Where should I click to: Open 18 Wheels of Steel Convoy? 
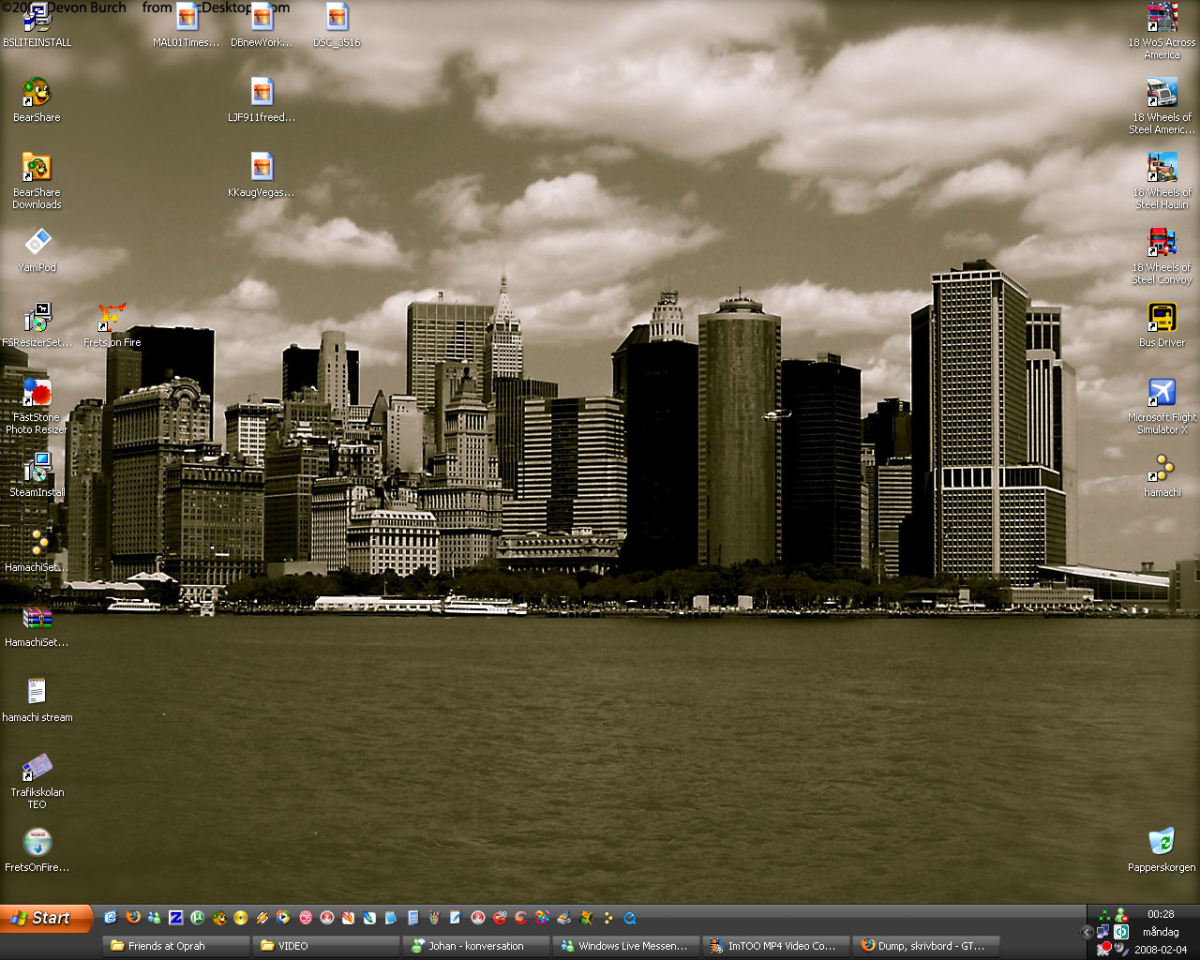click(1161, 243)
